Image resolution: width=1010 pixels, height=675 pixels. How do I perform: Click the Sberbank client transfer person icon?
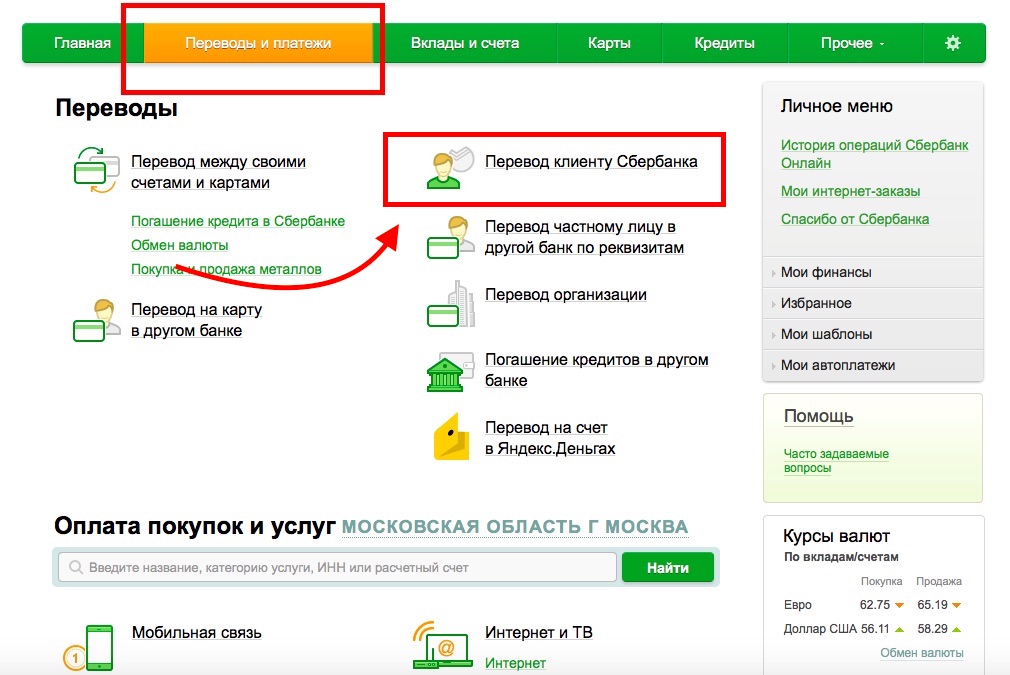pyautogui.click(x=450, y=168)
